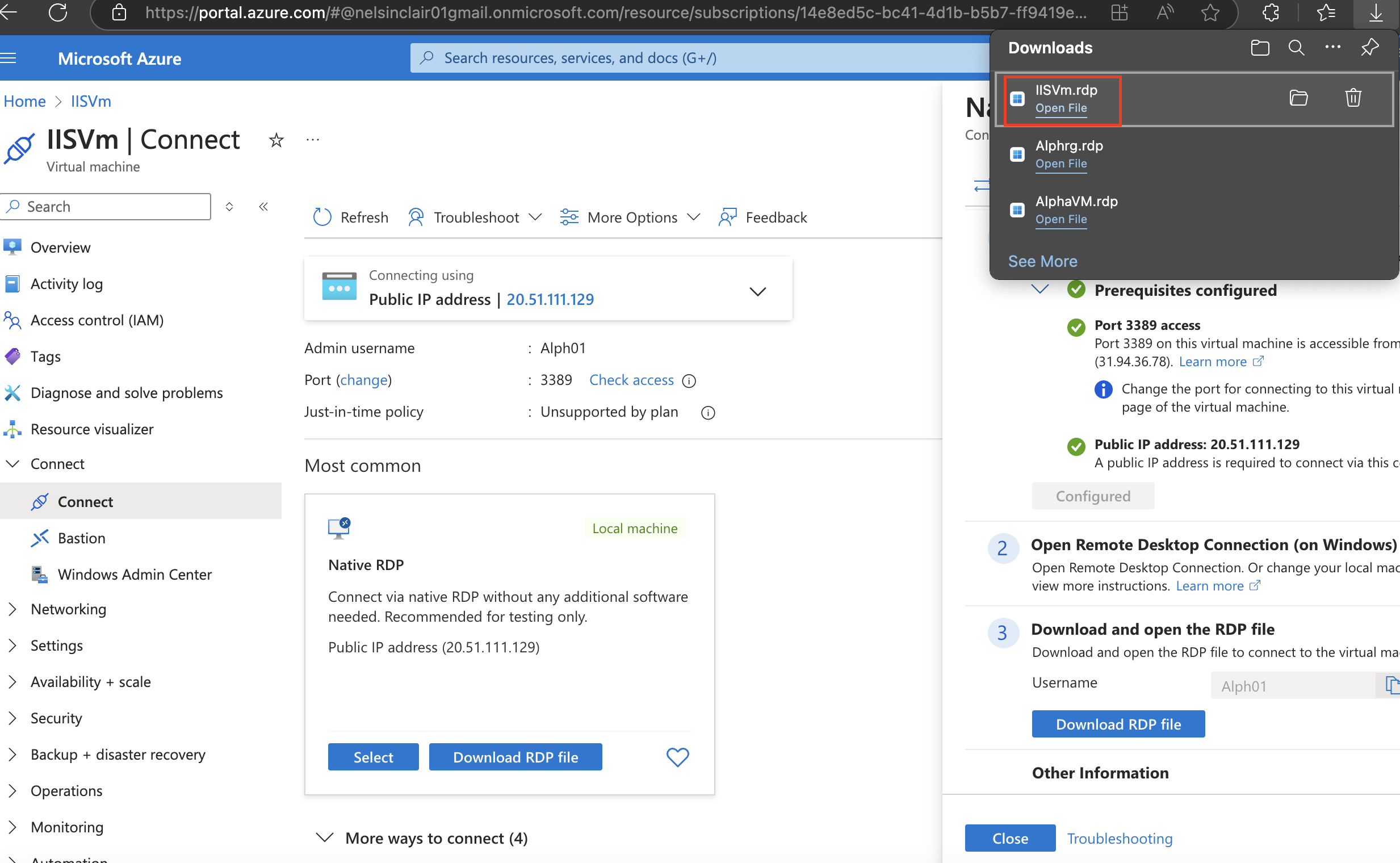
Task: Search downloads with magnifier icon
Action: coord(1296,47)
